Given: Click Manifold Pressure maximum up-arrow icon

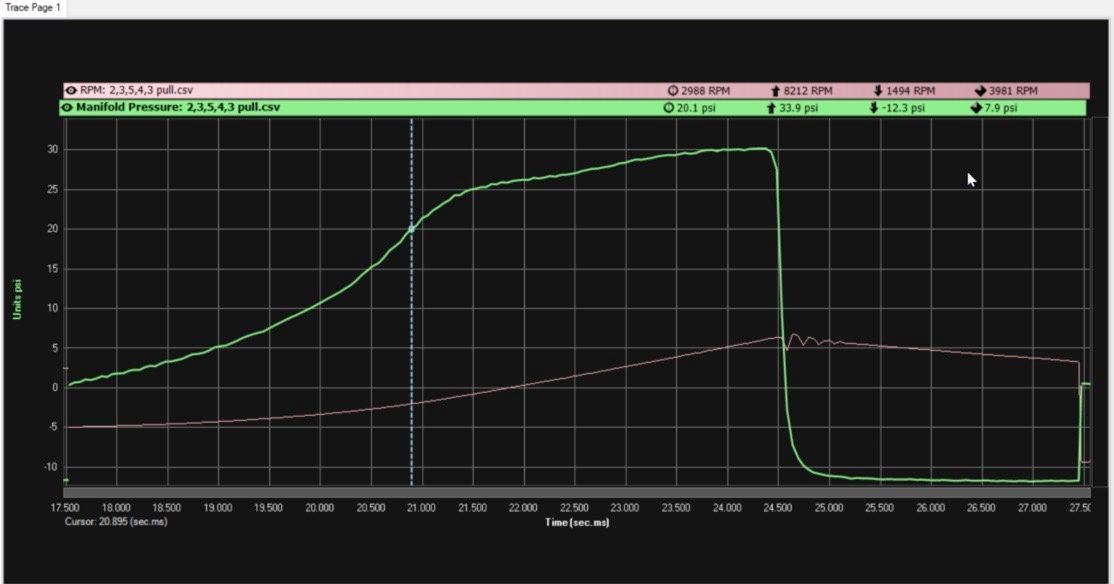Looking at the screenshot, I should 771,108.
